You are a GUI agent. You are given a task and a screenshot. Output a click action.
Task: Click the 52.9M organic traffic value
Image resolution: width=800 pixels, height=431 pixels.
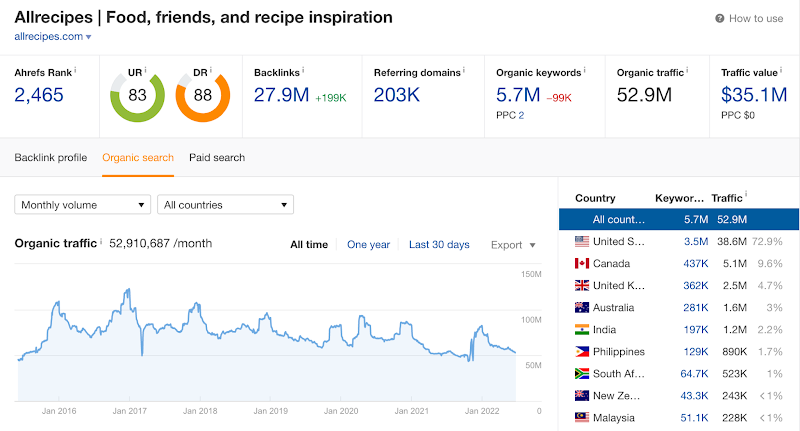(x=644, y=95)
